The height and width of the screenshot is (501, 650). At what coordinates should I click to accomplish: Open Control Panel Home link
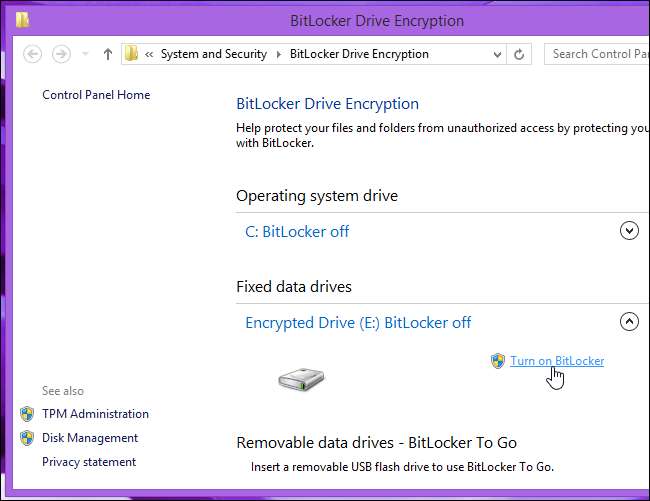coord(96,95)
